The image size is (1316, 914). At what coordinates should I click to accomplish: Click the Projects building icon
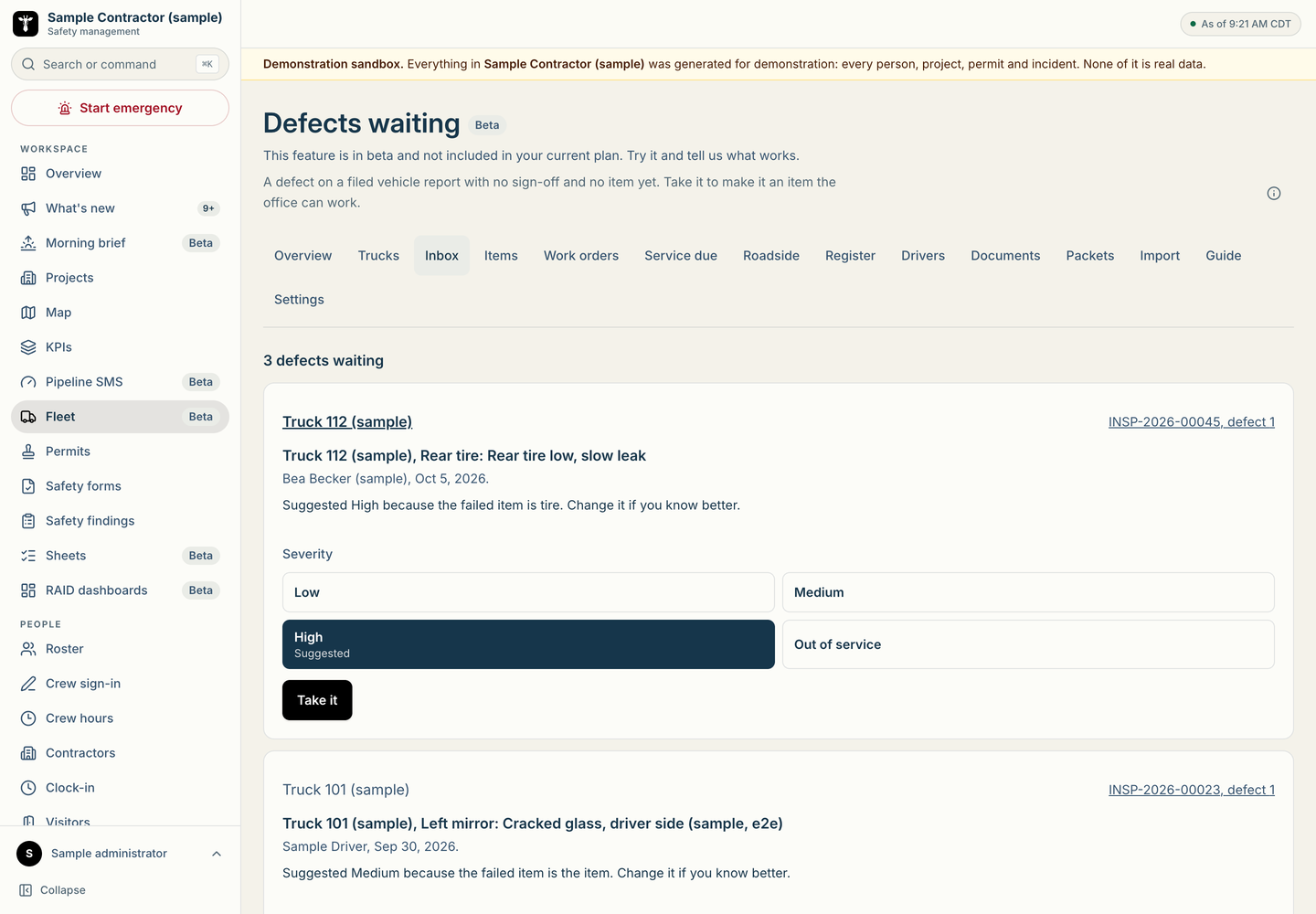28,278
